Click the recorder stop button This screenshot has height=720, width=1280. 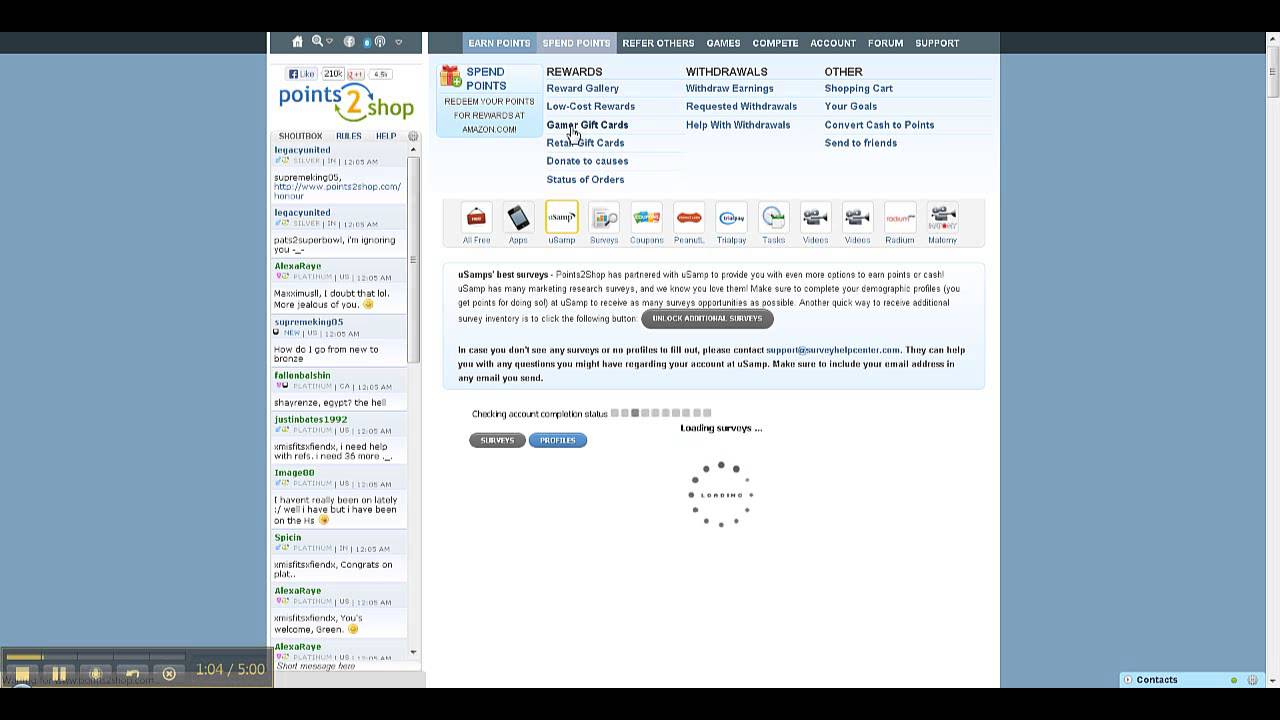[22, 673]
